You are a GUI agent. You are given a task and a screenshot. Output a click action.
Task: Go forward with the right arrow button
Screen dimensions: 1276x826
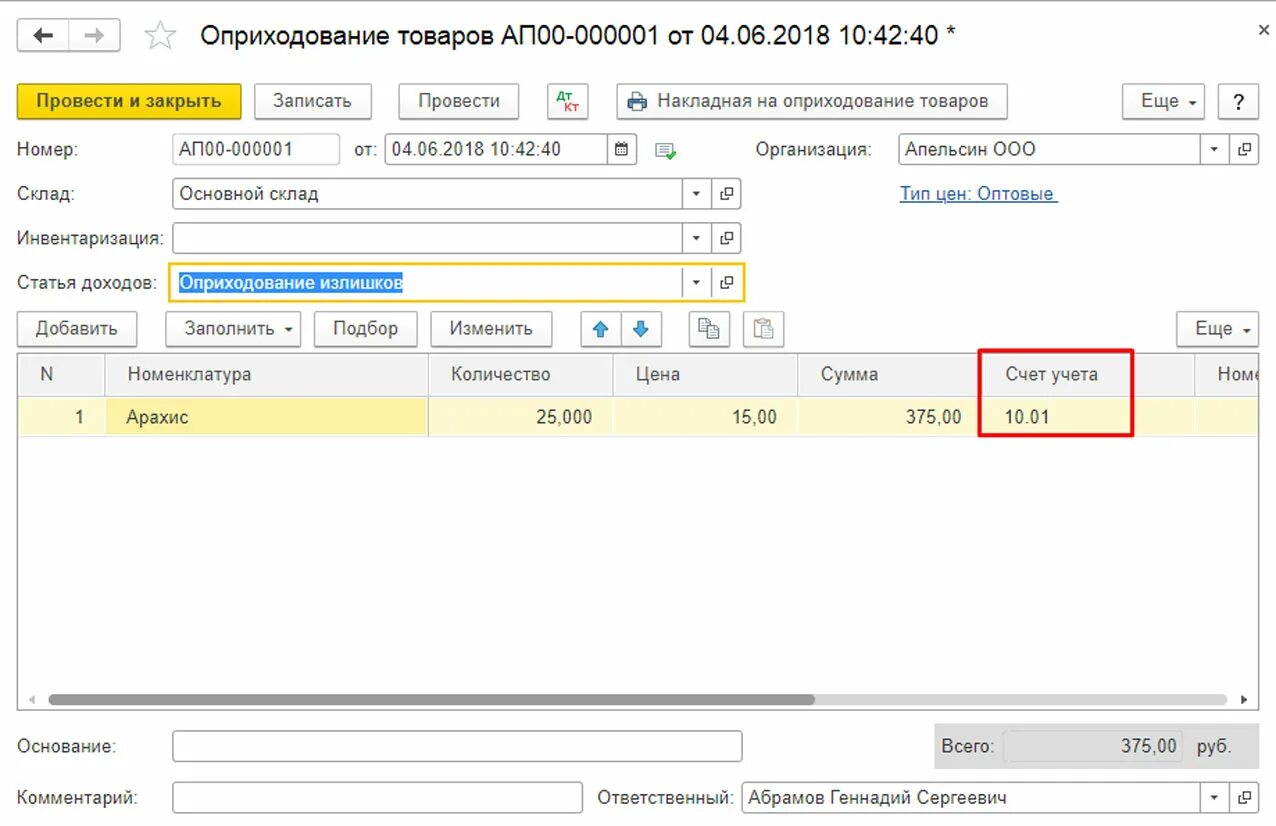point(94,36)
